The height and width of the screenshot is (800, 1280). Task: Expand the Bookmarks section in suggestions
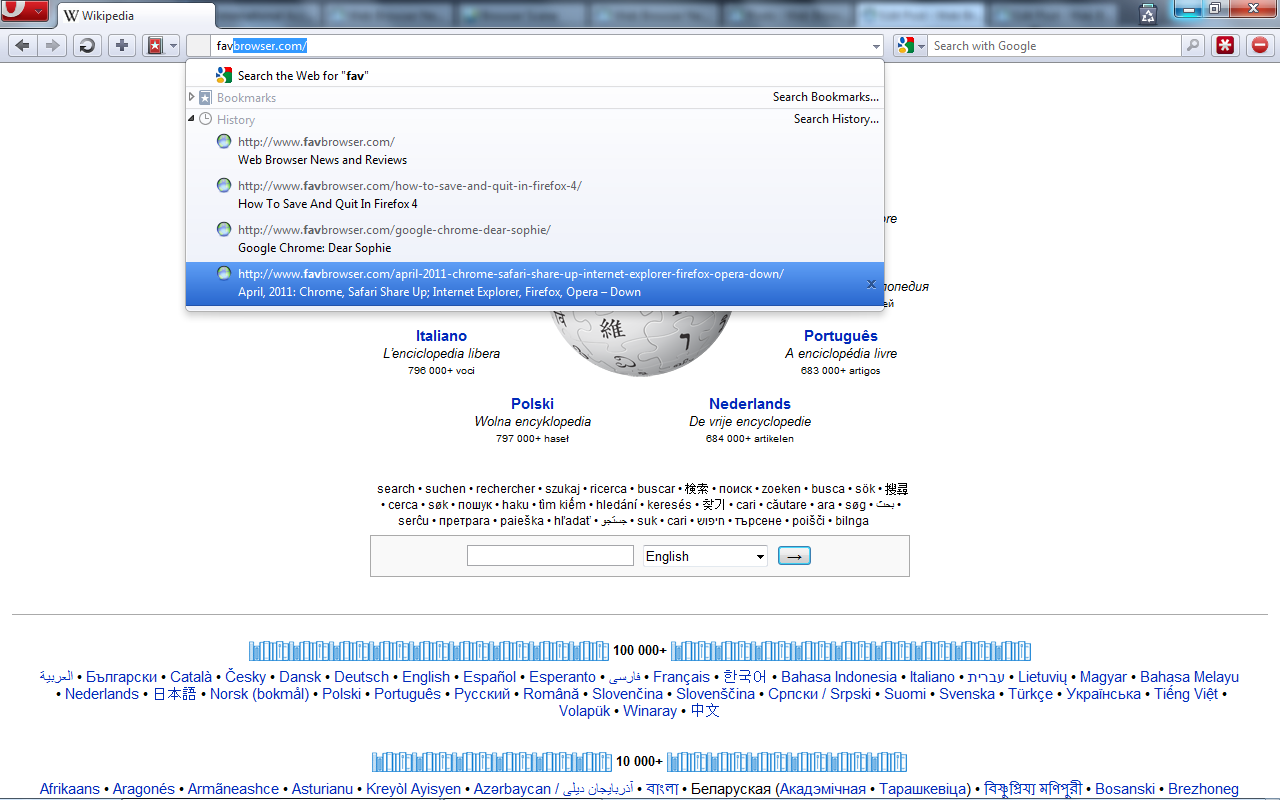point(192,97)
